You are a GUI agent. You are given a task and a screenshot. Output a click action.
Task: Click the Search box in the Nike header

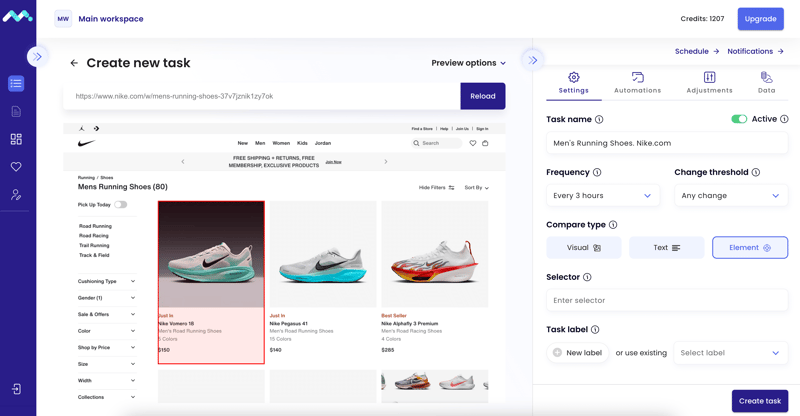[437, 143]
